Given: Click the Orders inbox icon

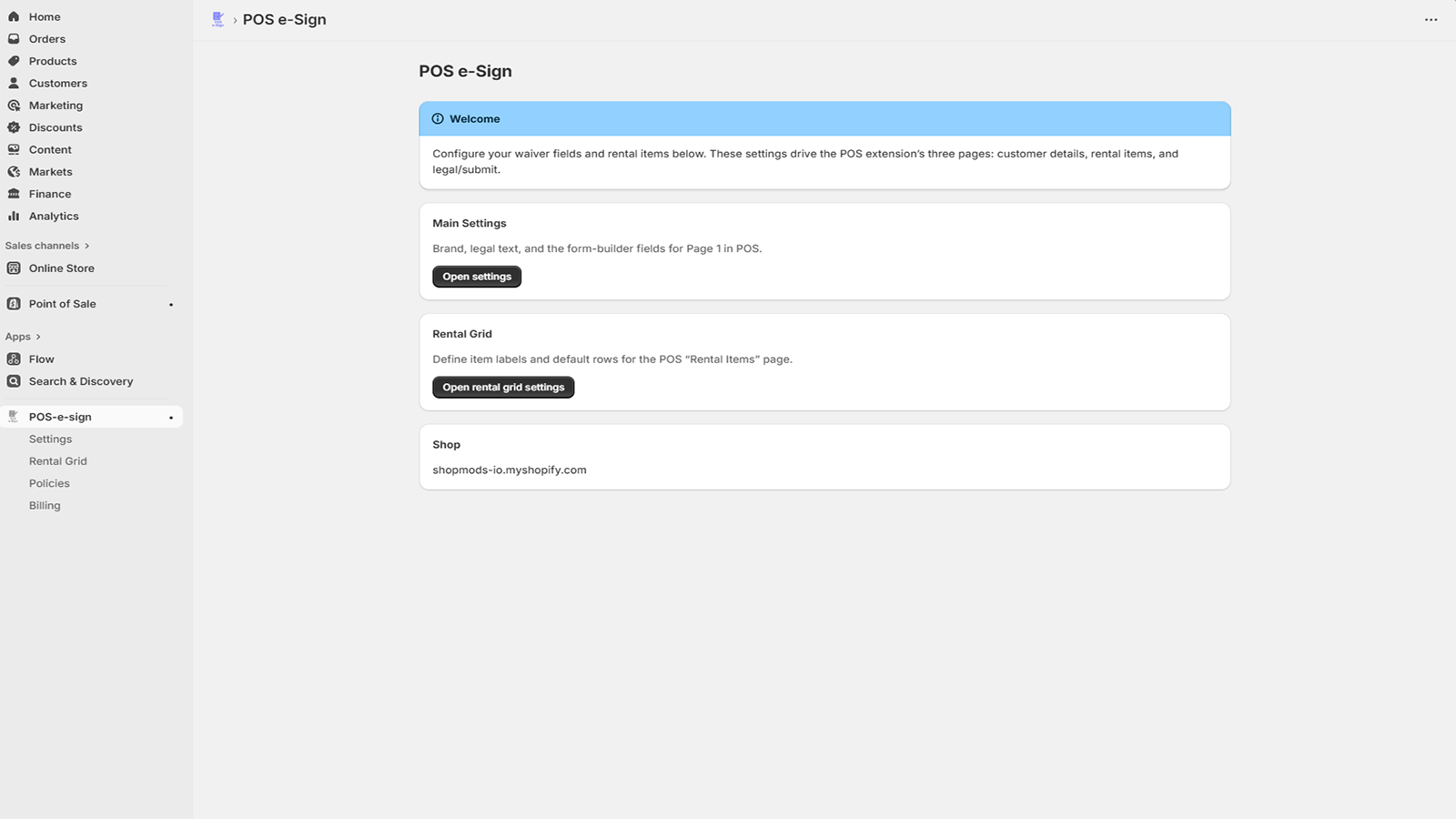Looking at the screenshot, I should pos(14,39).
